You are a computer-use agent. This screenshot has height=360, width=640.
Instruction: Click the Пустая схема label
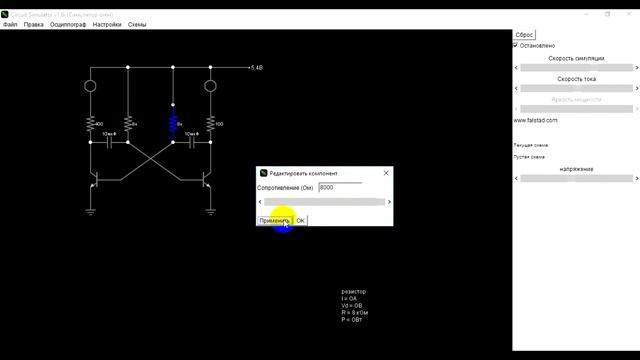click(x=529, y=157)
